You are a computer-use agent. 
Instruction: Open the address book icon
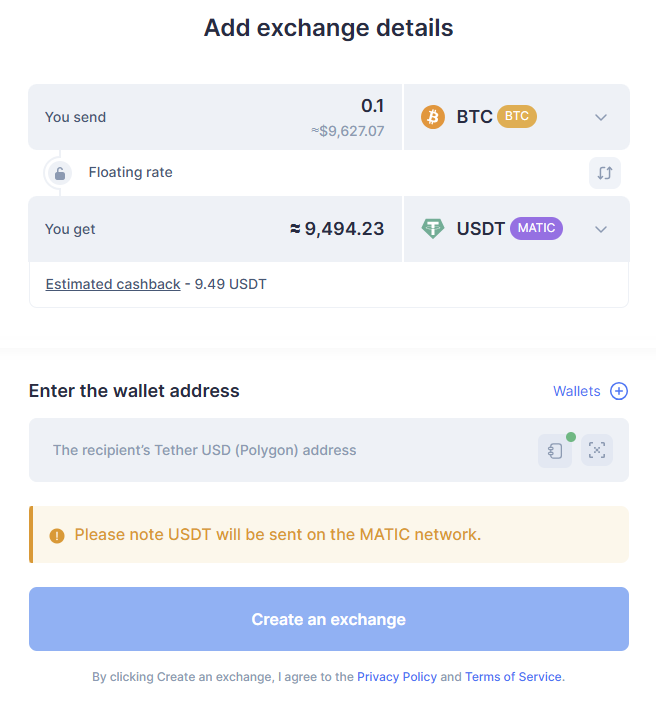[555, 450]
